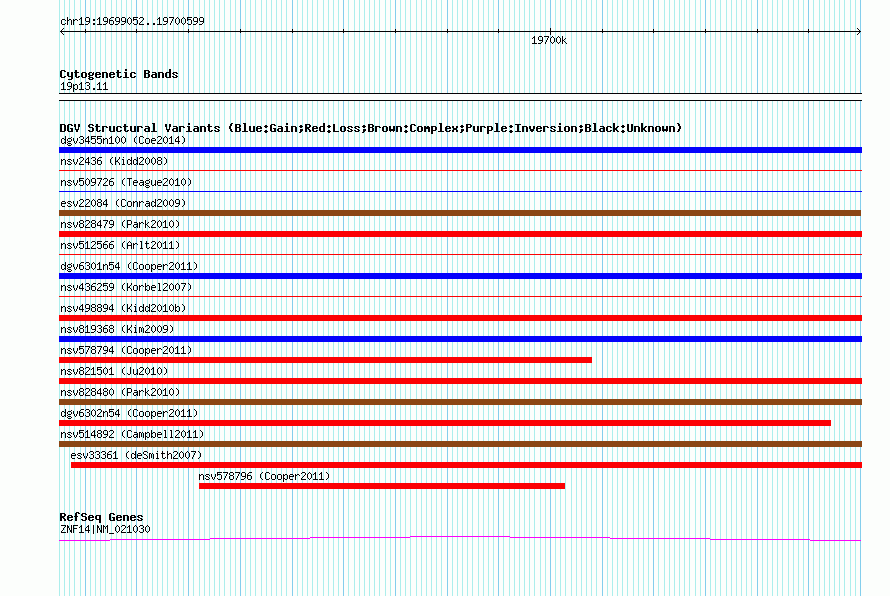890x596 pixels.
Task: Click the 19700k ruler marker
Action: (549, 40)
